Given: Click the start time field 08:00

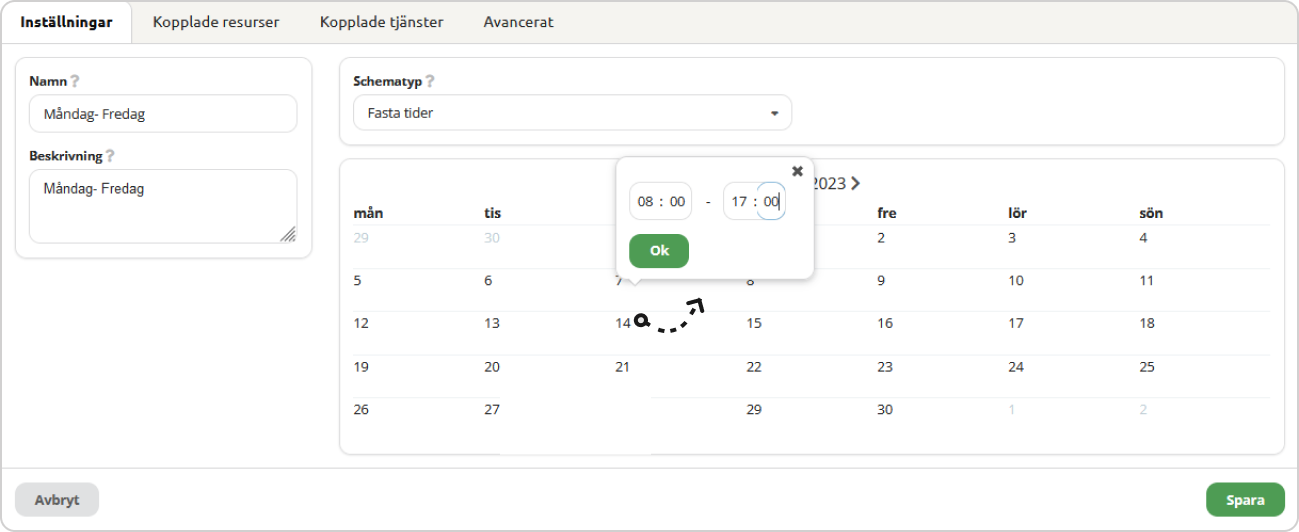Looking at the screenshot, I should click(x=660, y=201).
